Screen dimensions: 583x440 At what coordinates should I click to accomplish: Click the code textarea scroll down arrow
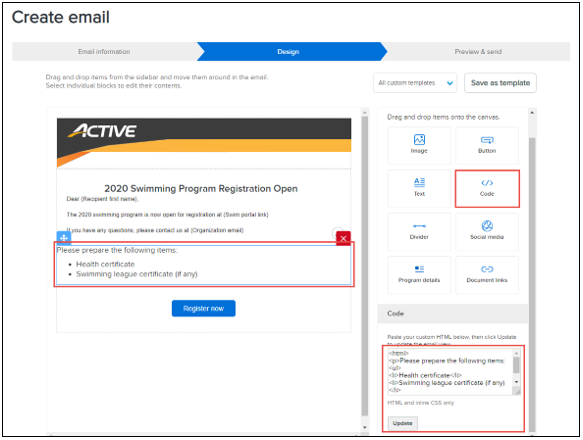[516, 382]
